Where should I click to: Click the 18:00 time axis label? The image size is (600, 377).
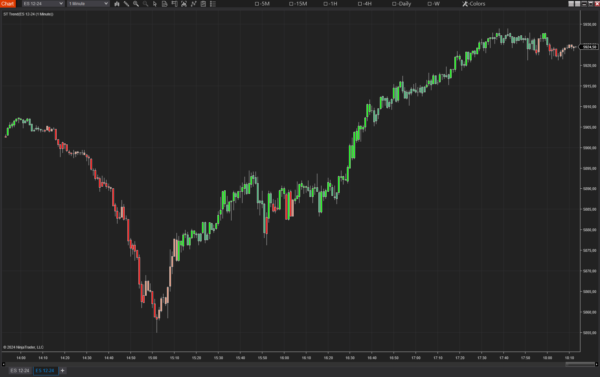pos(547,358)
